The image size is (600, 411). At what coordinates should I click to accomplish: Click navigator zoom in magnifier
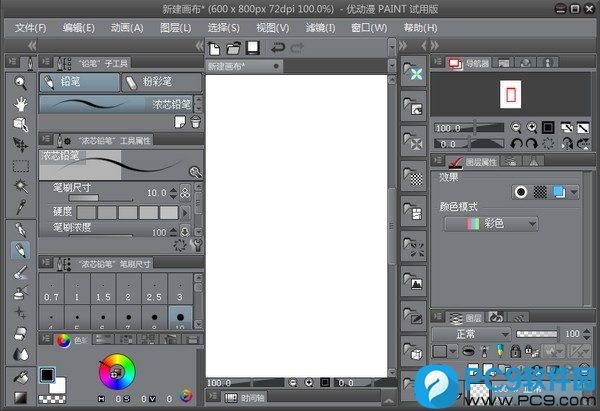[532, 127]
